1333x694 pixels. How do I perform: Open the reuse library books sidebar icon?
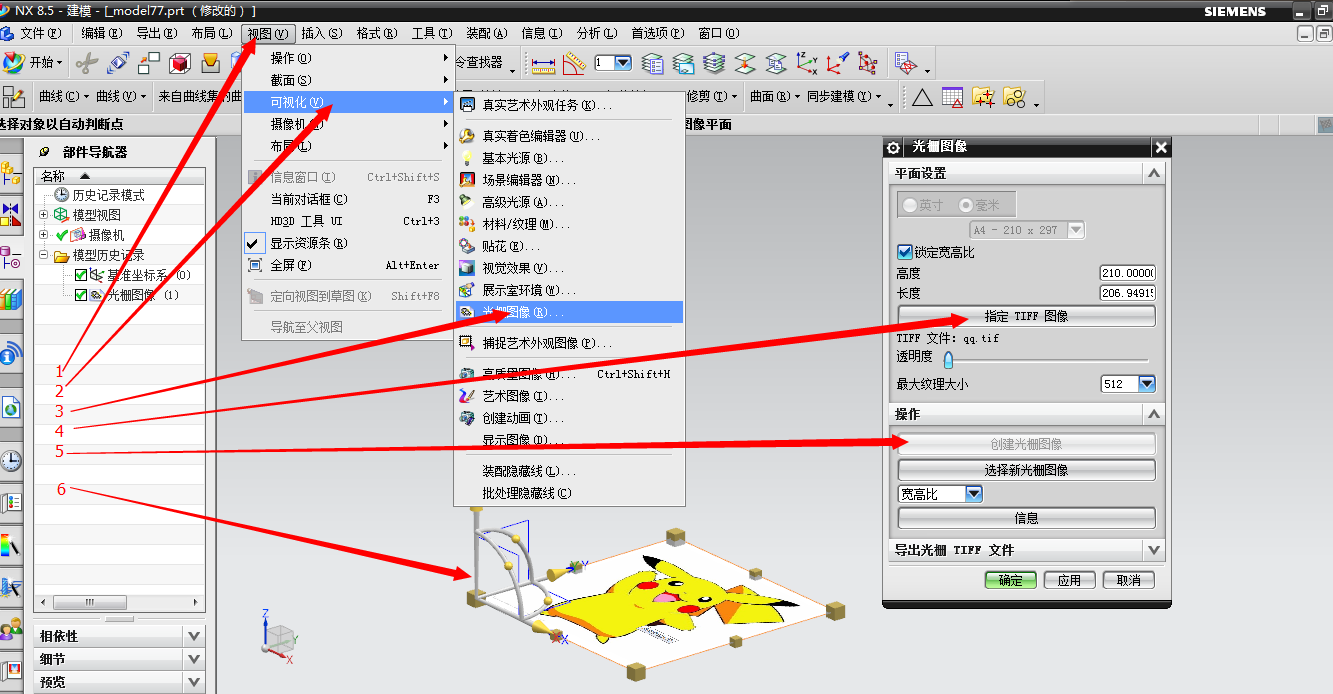11,299
